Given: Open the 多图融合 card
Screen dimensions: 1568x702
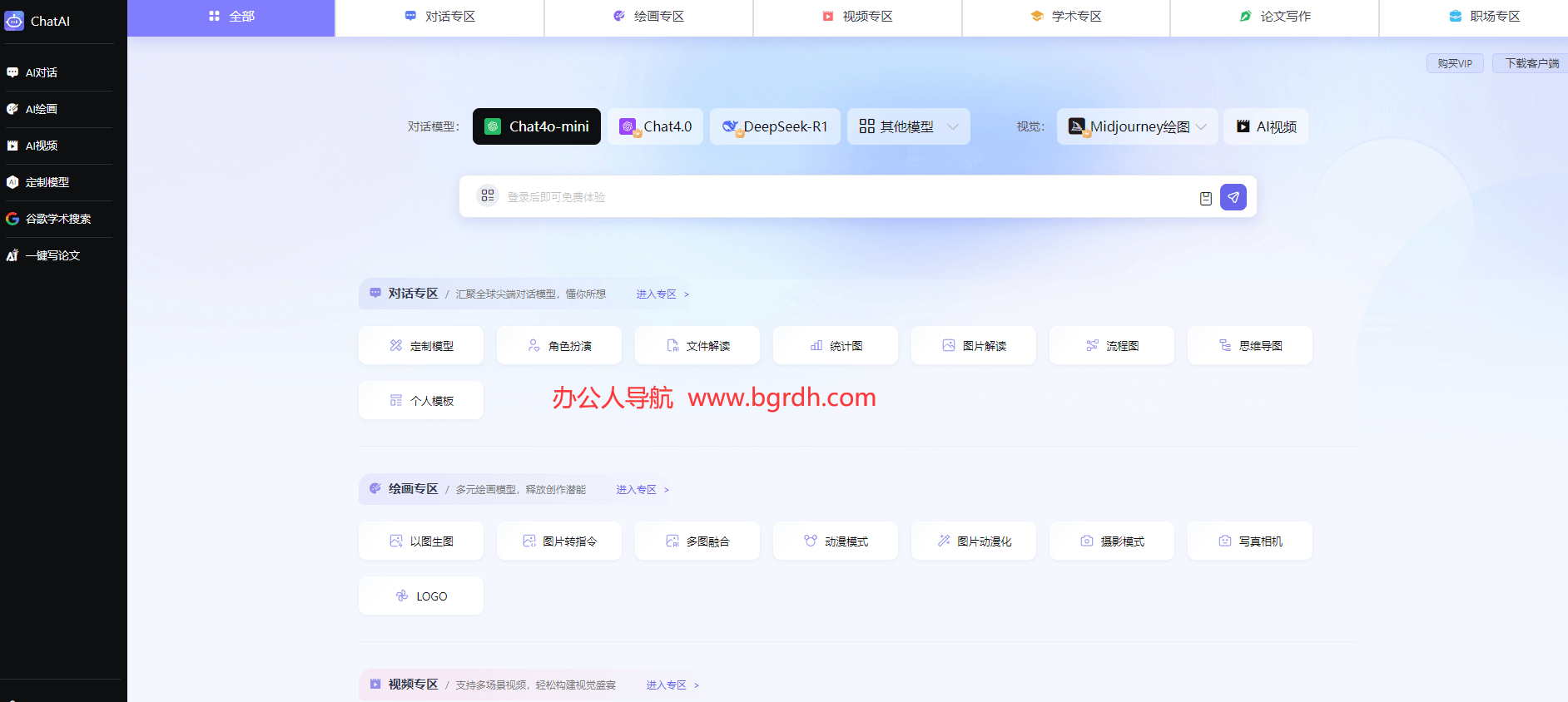Looking at the screenshot, I should point(697,541).
